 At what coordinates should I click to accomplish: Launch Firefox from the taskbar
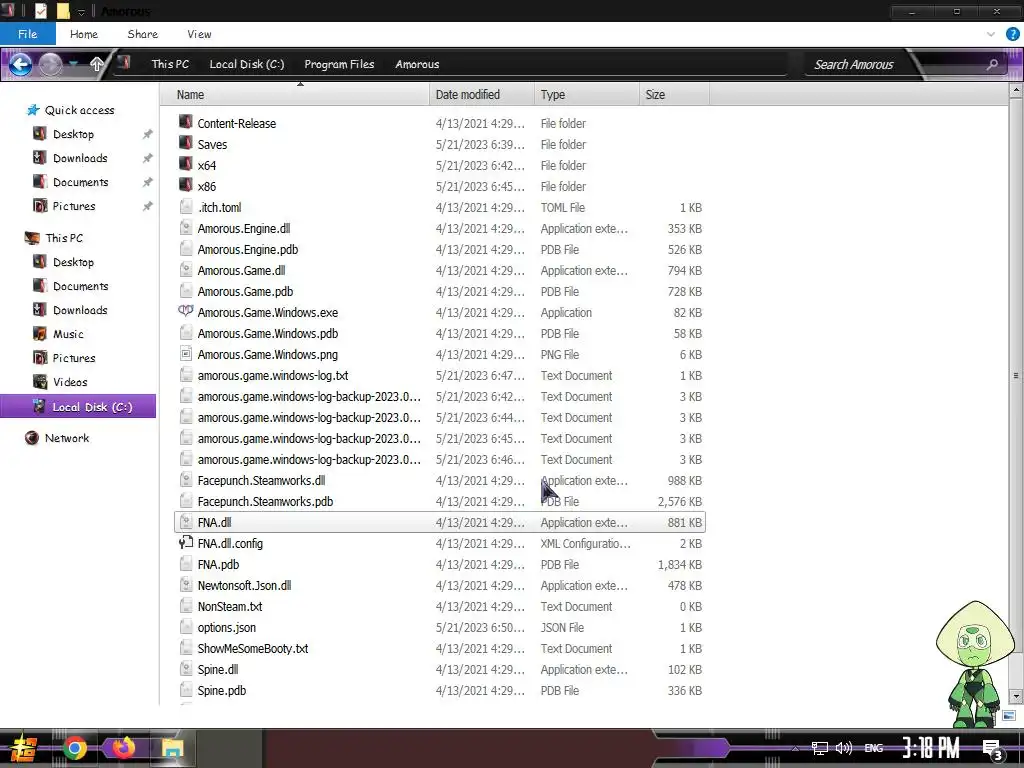point(122,748)
